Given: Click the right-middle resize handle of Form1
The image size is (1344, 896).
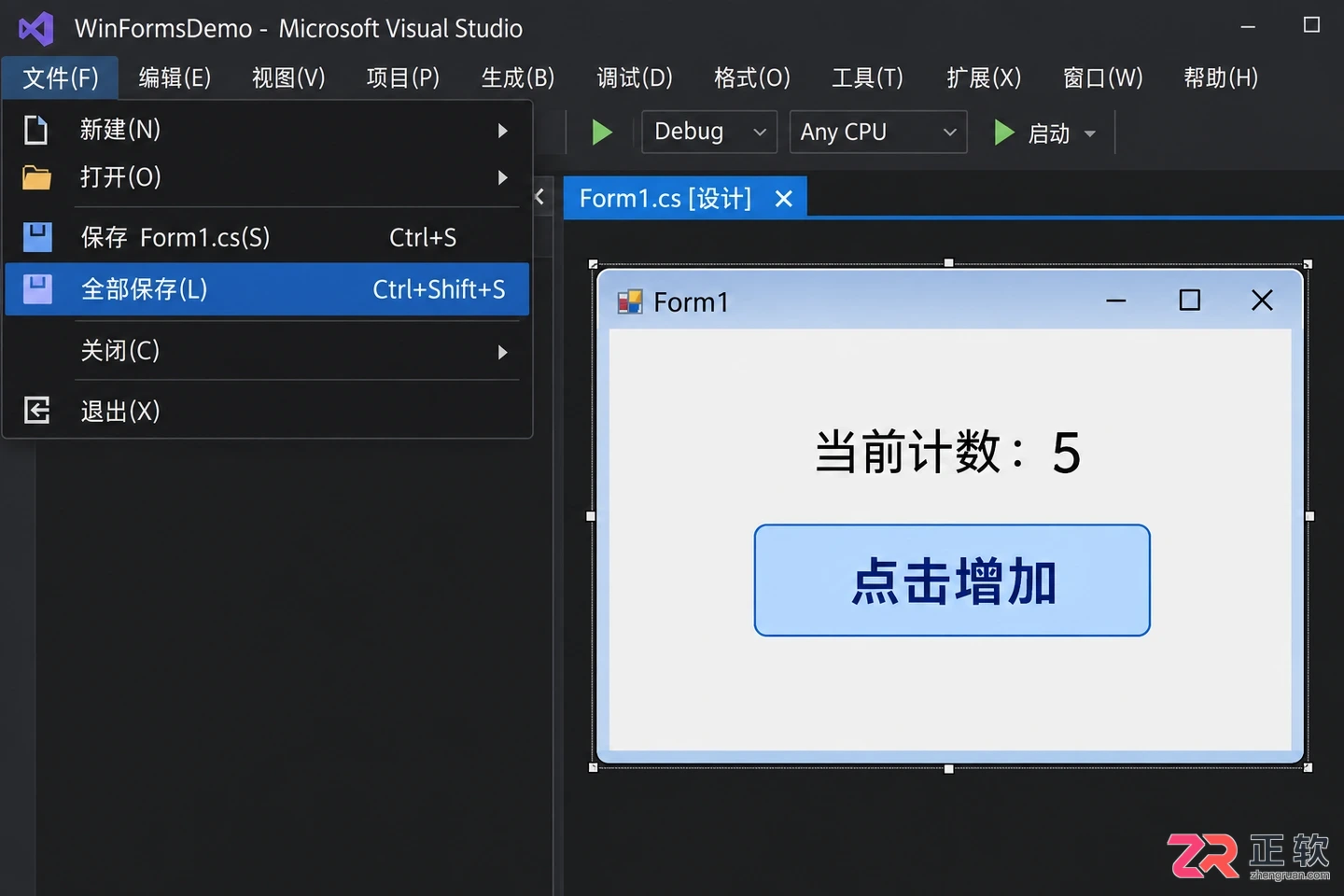Looking at the screenshot, I should pyautogui.click(x=1309, y=516).
